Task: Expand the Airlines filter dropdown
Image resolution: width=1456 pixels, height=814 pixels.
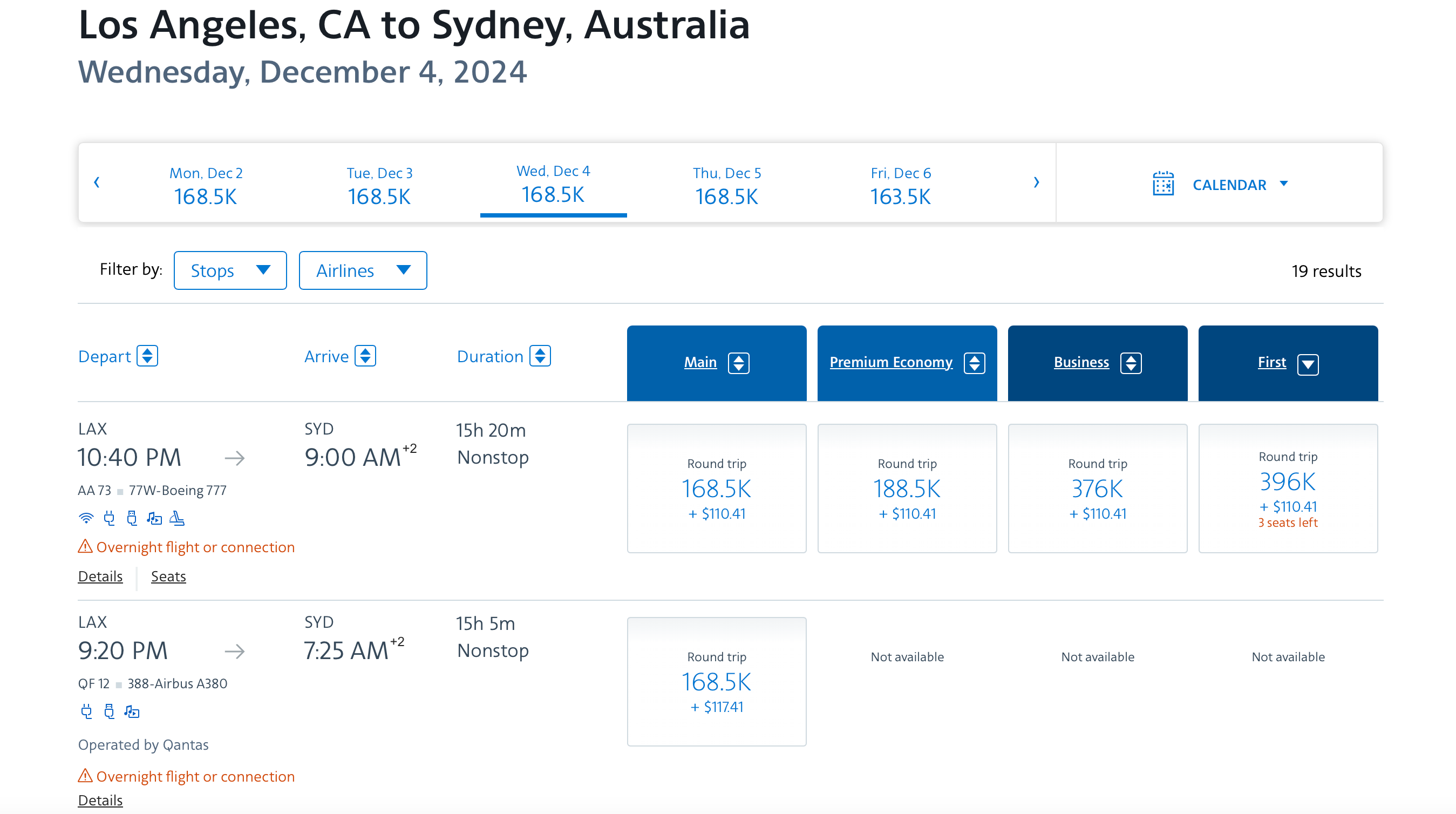Action: pyautogui.click(x=361, y=271)
